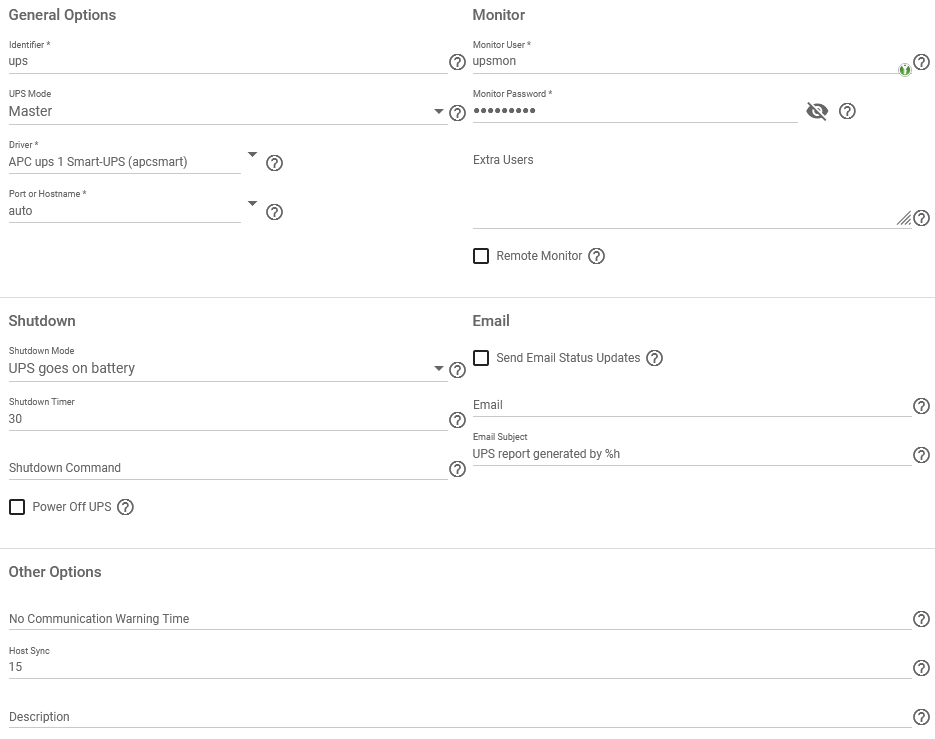Click help icon beside Monitor Password

(x=847, y=111)
